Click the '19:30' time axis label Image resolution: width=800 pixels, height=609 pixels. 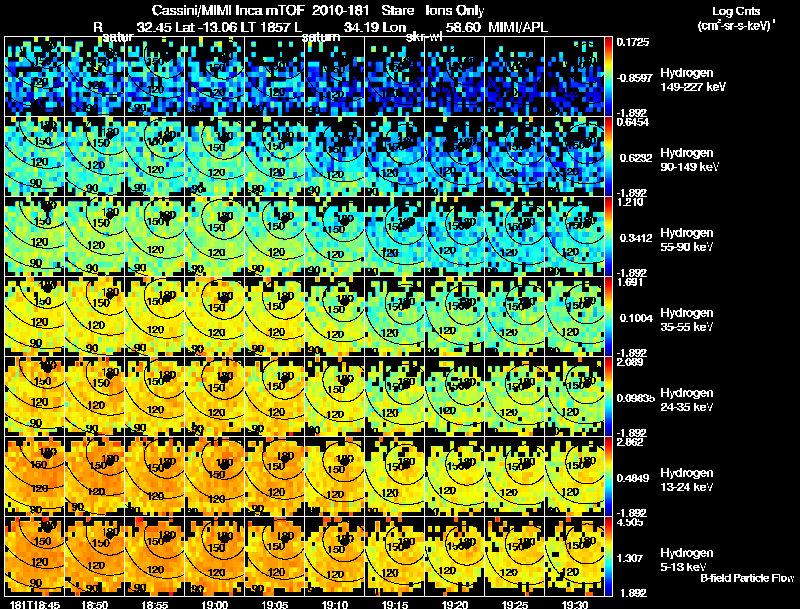(574, 604)
